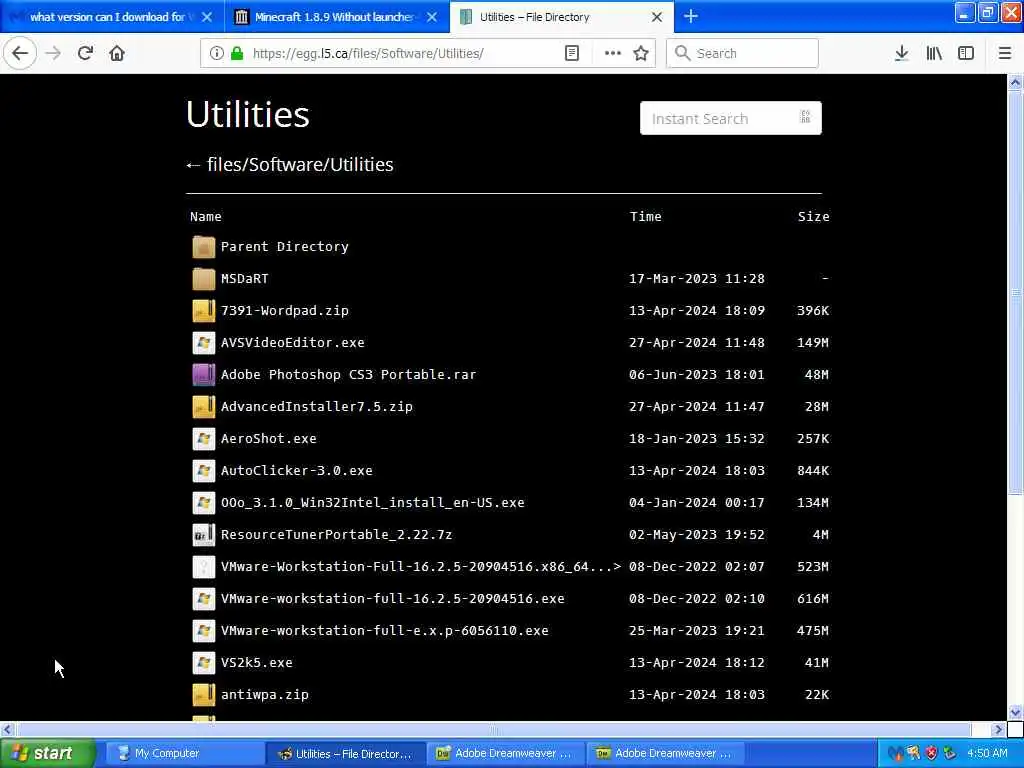The width and height of the screenshot is (1024, 768).
Task: Click the Size column header
Action: pos(813,217)
